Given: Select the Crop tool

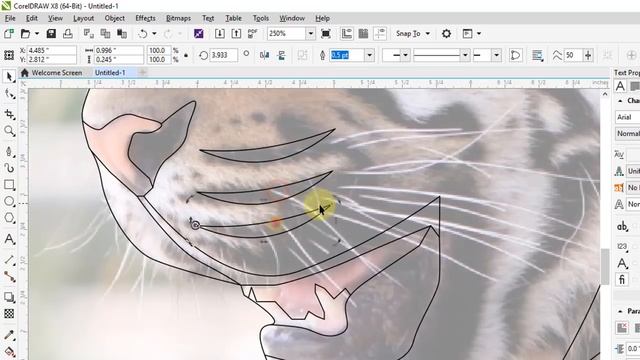Looking at the screenshot, I should [9, 114].
